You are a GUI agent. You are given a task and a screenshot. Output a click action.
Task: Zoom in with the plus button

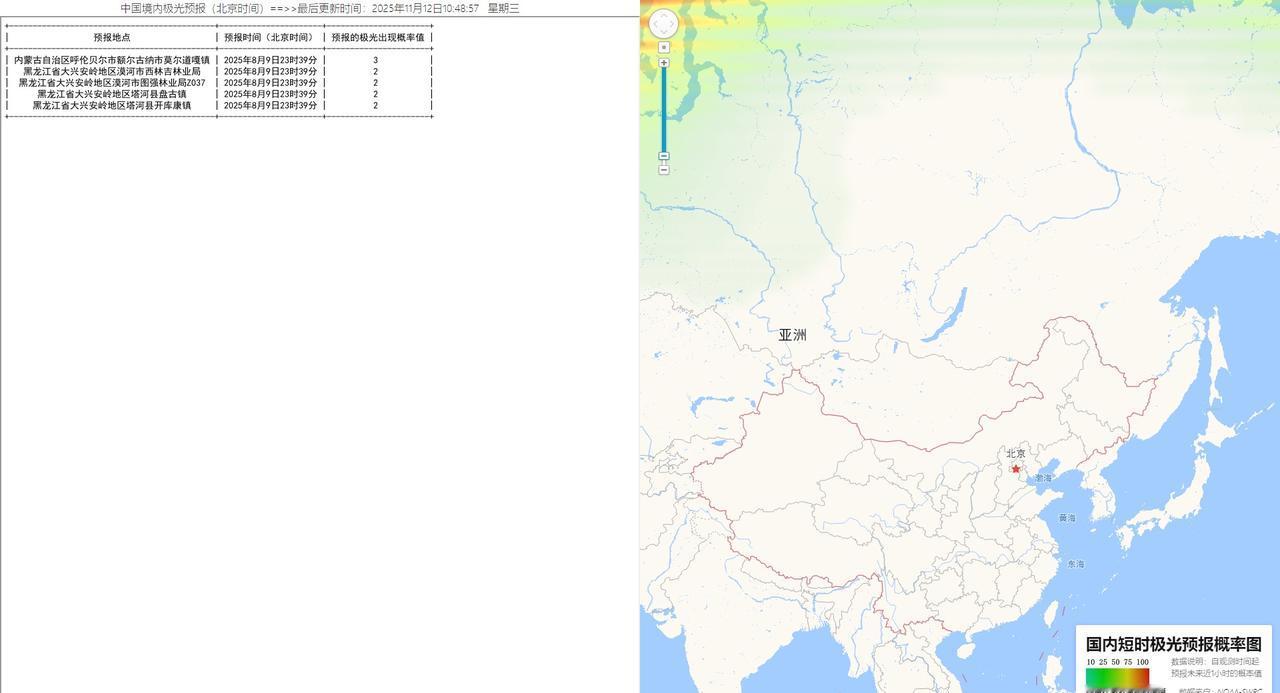pyautogui.click(x=664, y=63)
